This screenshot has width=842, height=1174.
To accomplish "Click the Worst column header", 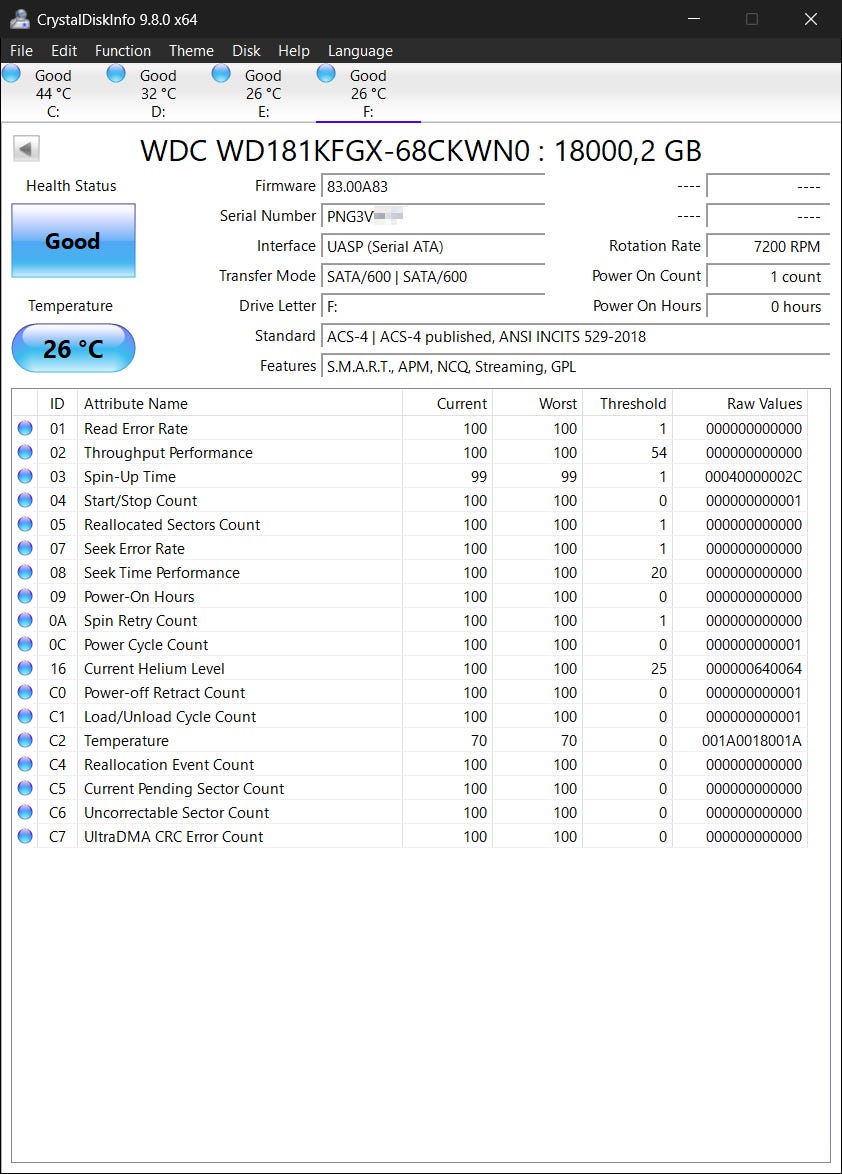I will tap(537, 404).
